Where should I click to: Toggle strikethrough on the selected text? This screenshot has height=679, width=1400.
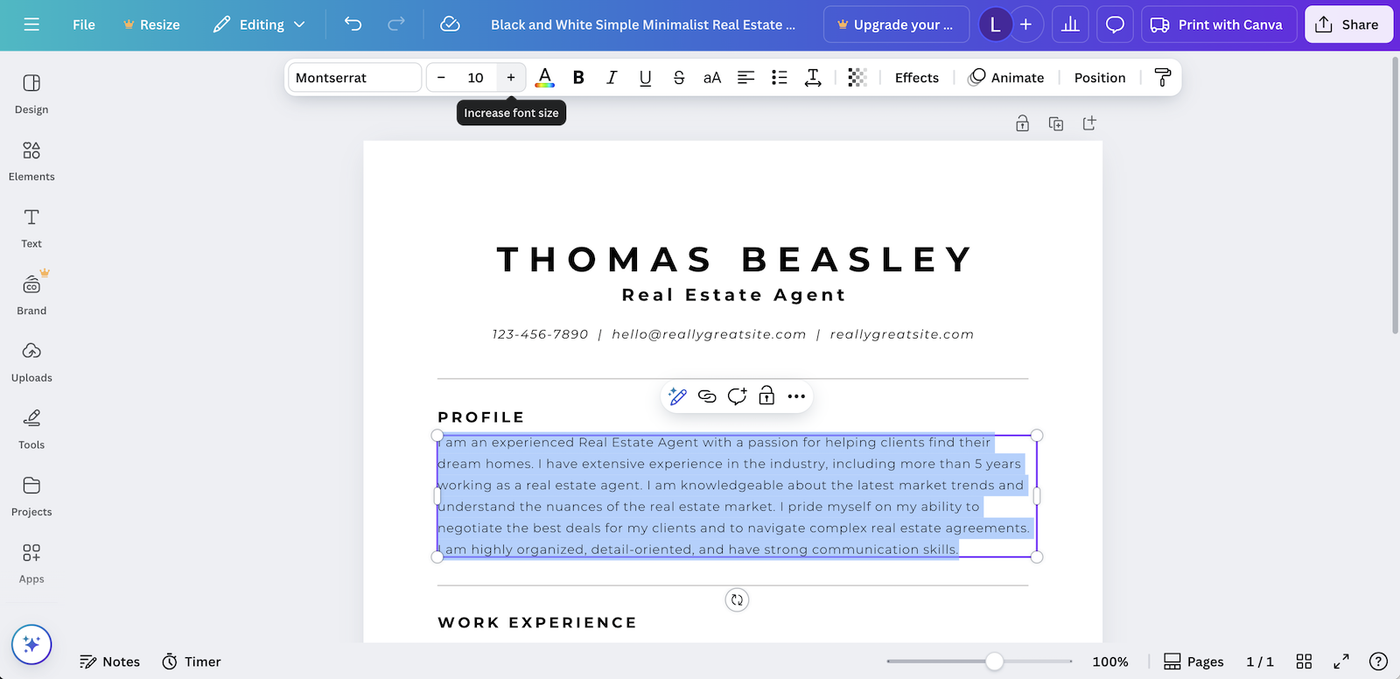(x=677, y=77)
